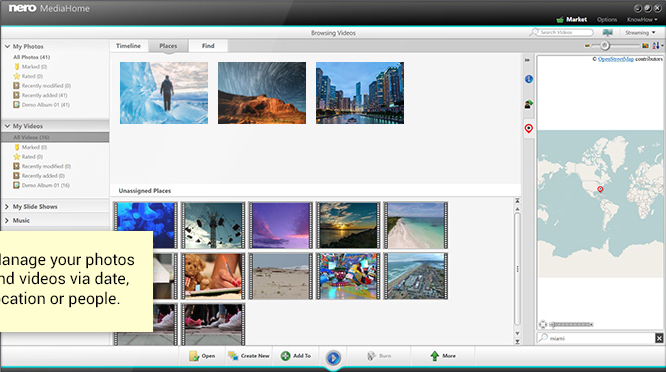Follow the OpenStreetMap link
Screen dimensions: 666x372
click(615, 59)
